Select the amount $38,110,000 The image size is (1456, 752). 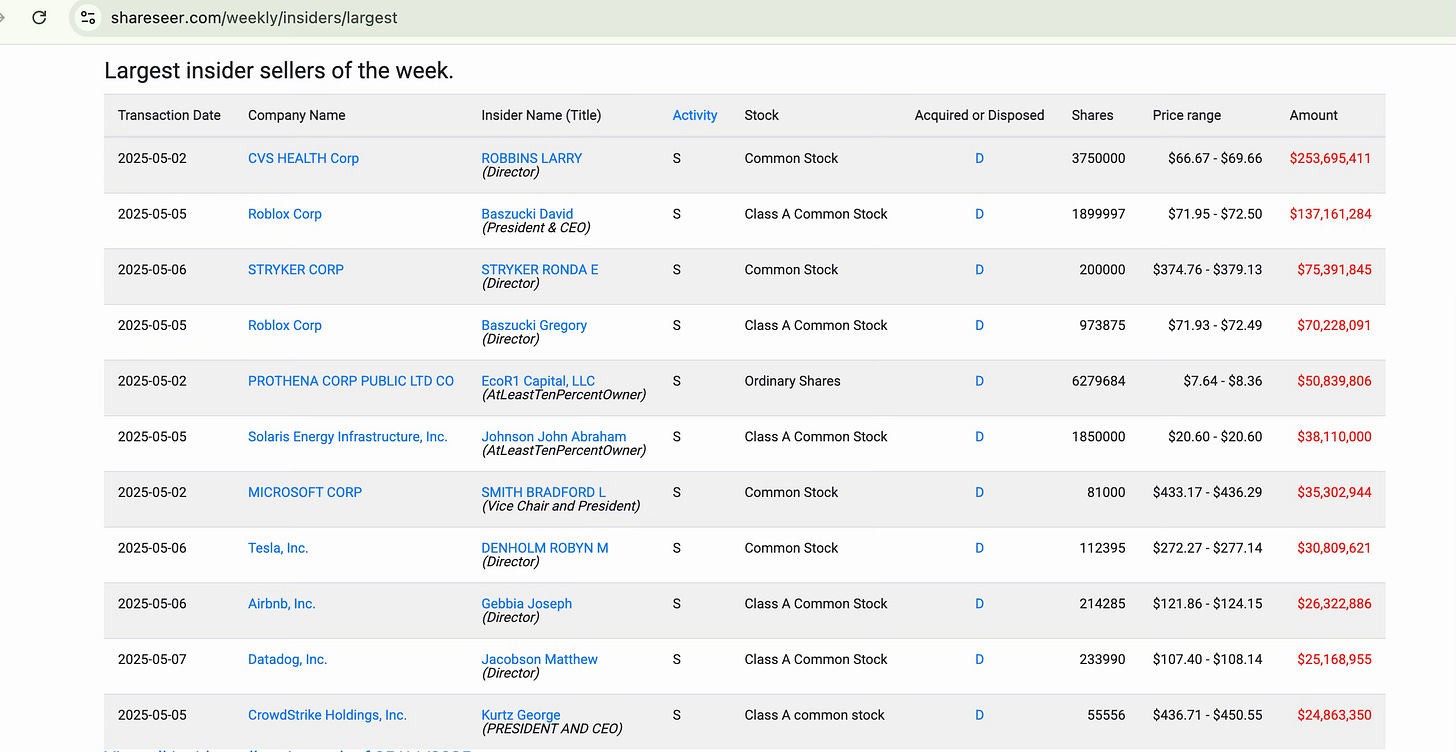1334,437
